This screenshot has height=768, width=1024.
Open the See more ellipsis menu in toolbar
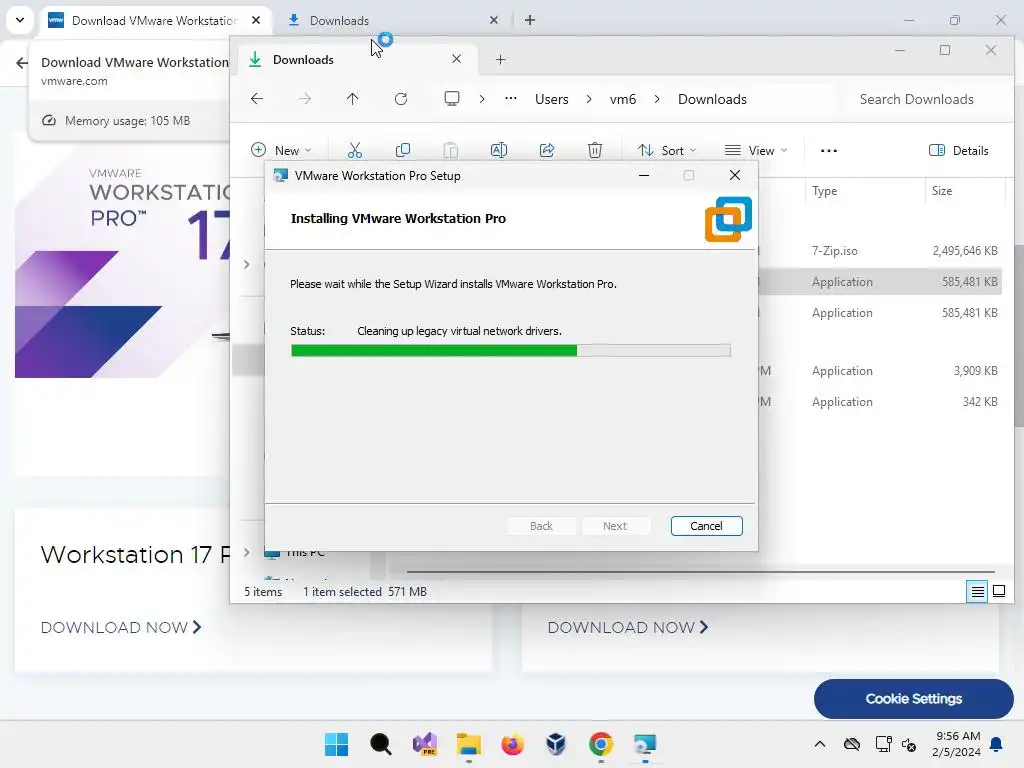tap(829, 151)
